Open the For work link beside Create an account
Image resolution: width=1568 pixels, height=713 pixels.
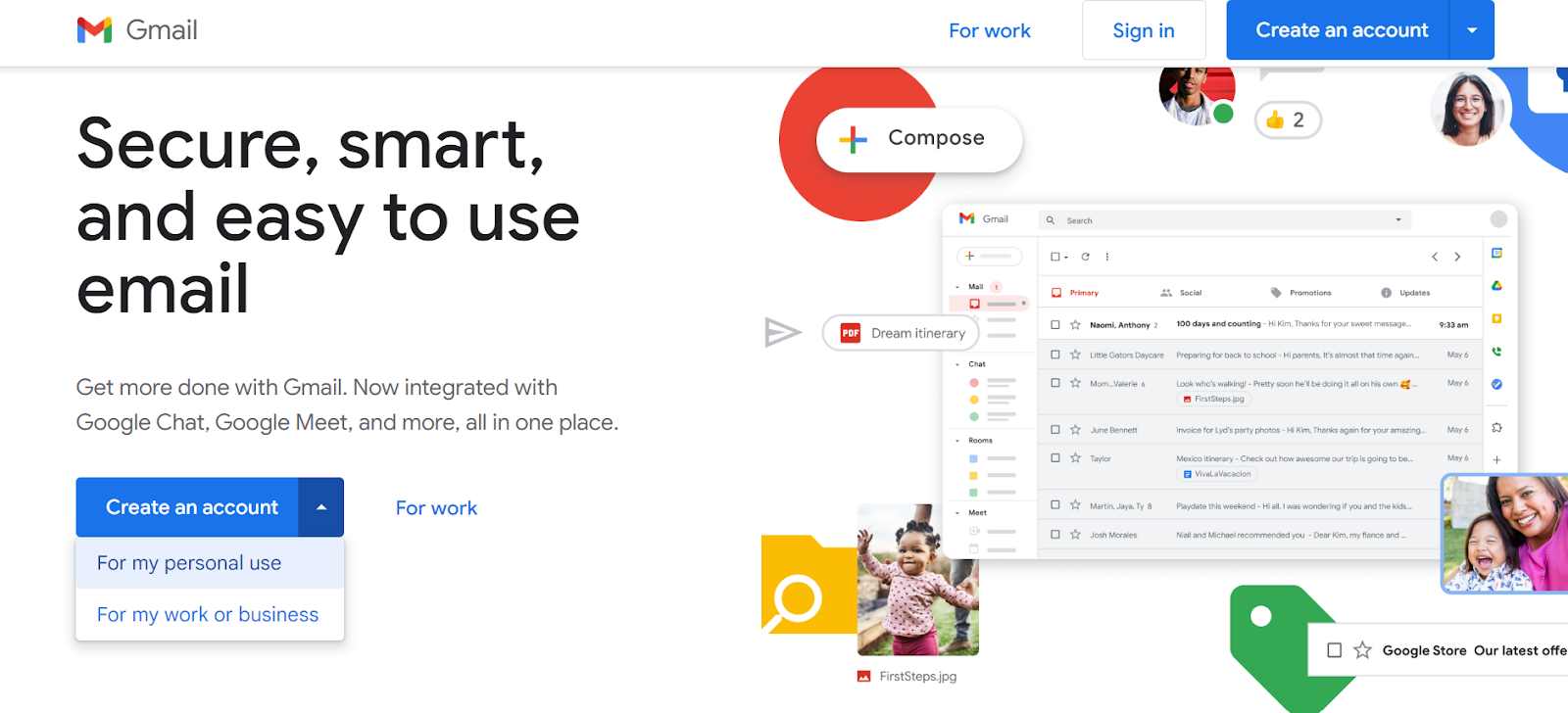tap(436, 508)
